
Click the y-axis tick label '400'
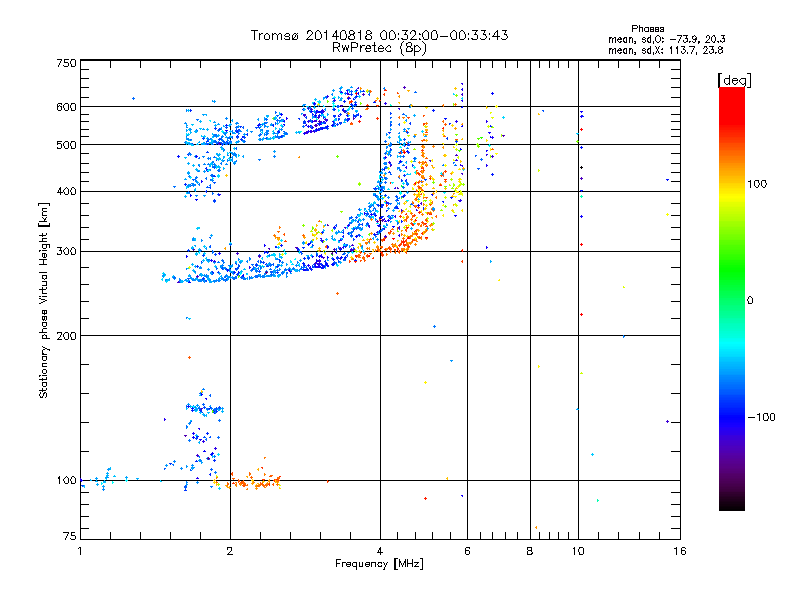click(67, 192)
